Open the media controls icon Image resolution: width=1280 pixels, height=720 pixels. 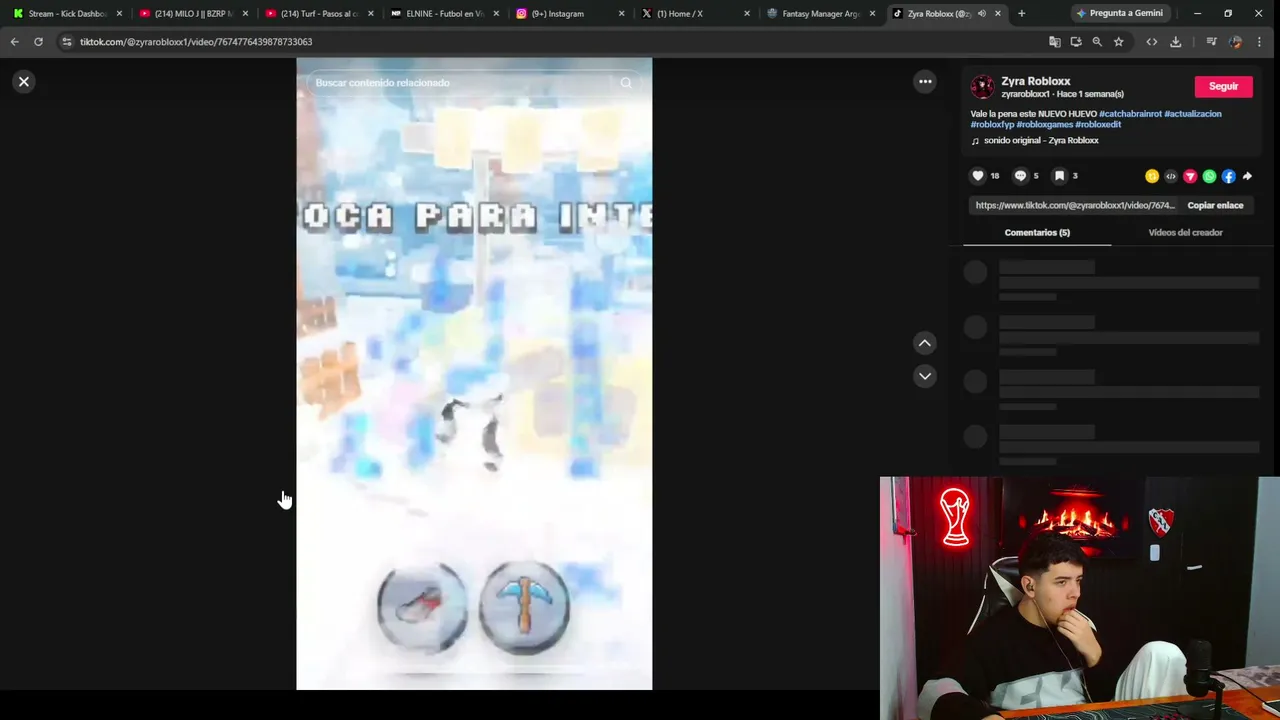click(x=1211, y=42)
